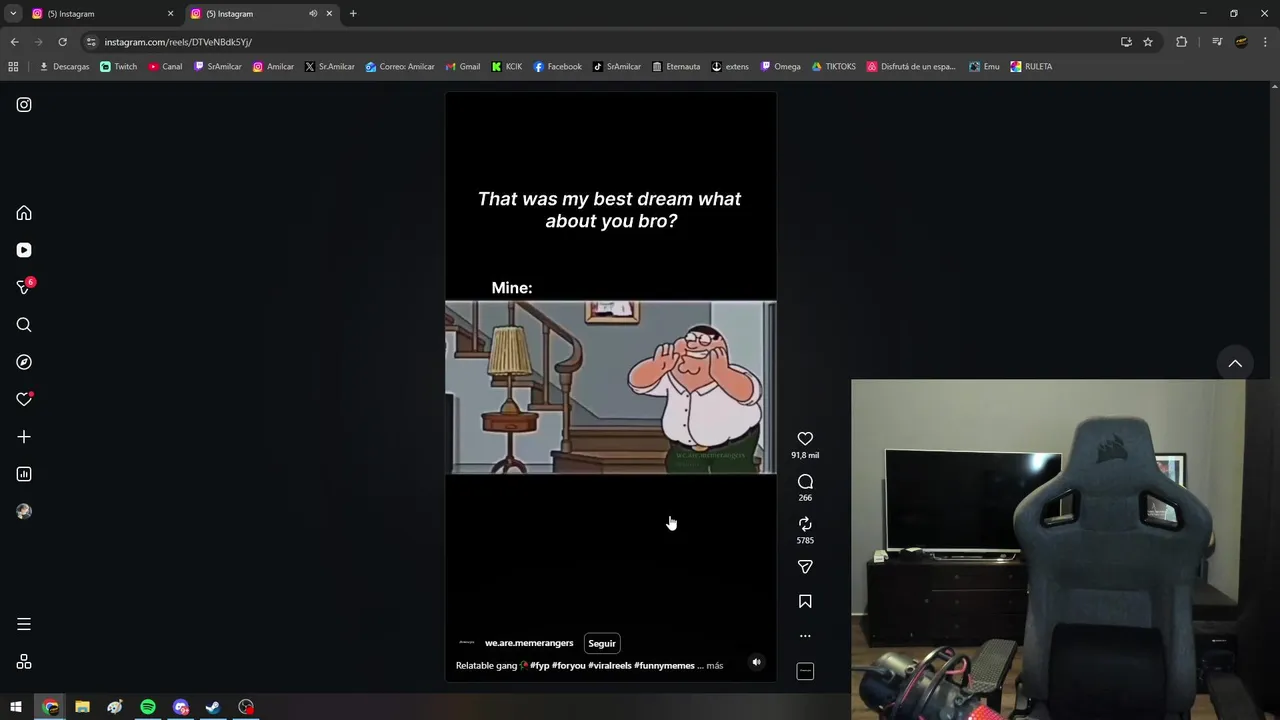Screen dimensions: 1280x720
Task: Like the reel with heart icon
Action: [x=805, y=439]
